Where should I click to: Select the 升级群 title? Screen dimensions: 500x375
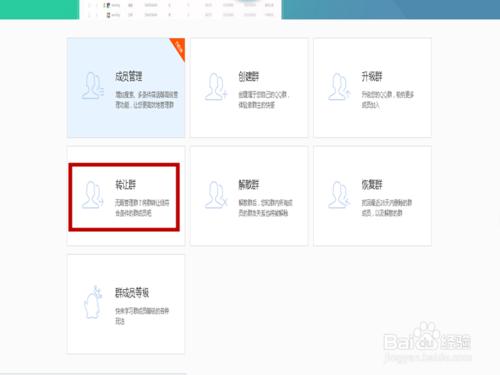(372, 77)
